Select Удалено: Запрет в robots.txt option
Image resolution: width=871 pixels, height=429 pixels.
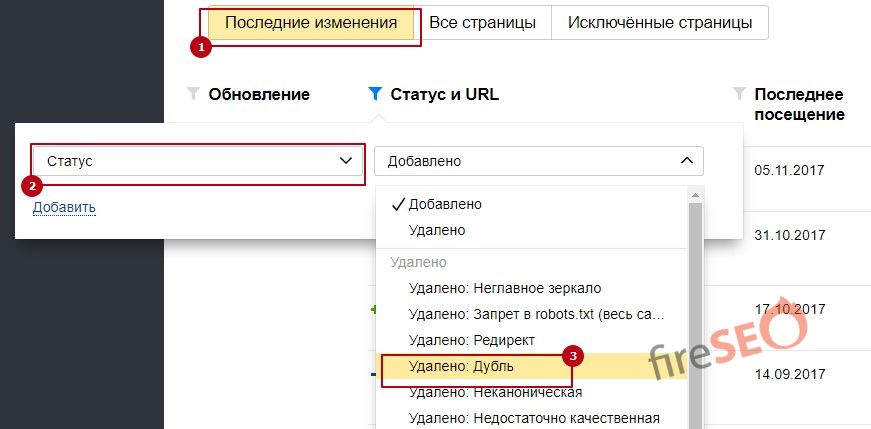[x=532, y=314]
